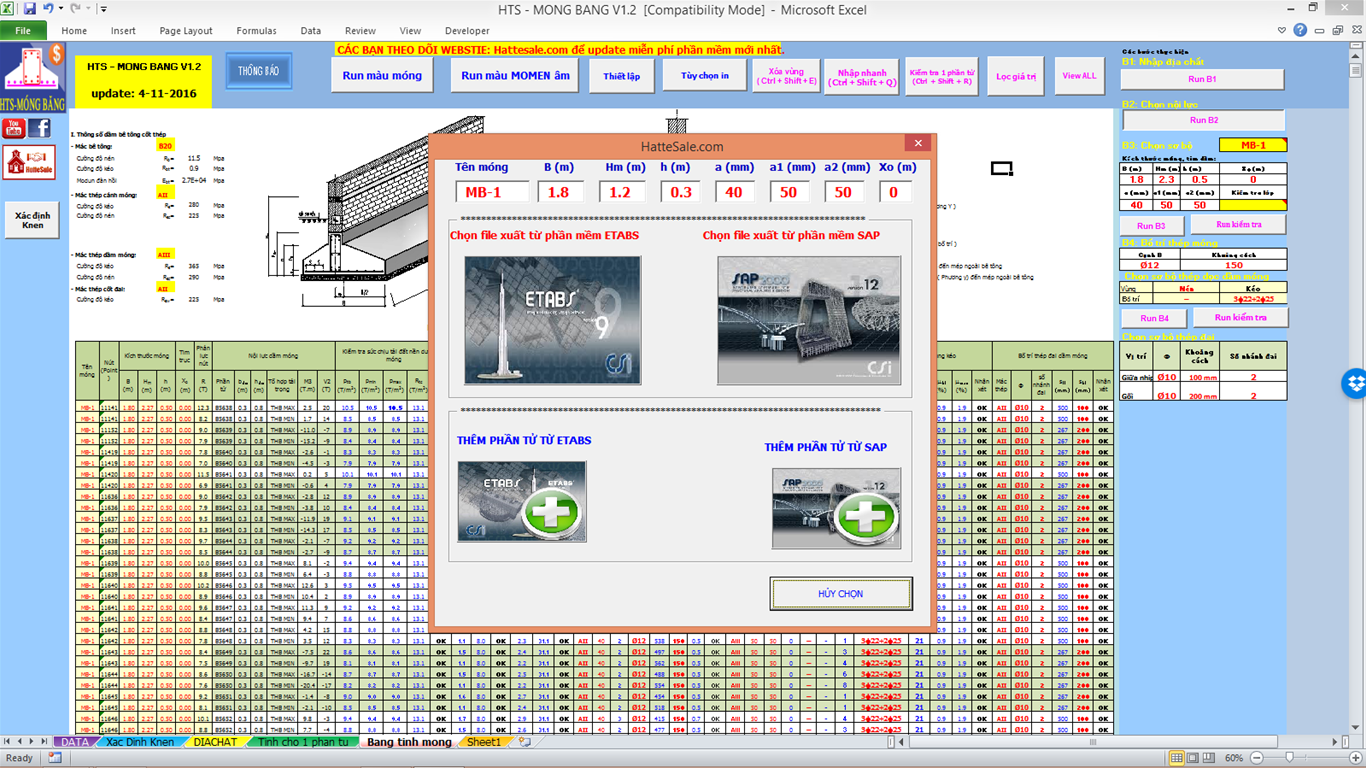Open the YouTube icon link
Viewport: 1366px width, 768px height.
[x=15, y=128]
